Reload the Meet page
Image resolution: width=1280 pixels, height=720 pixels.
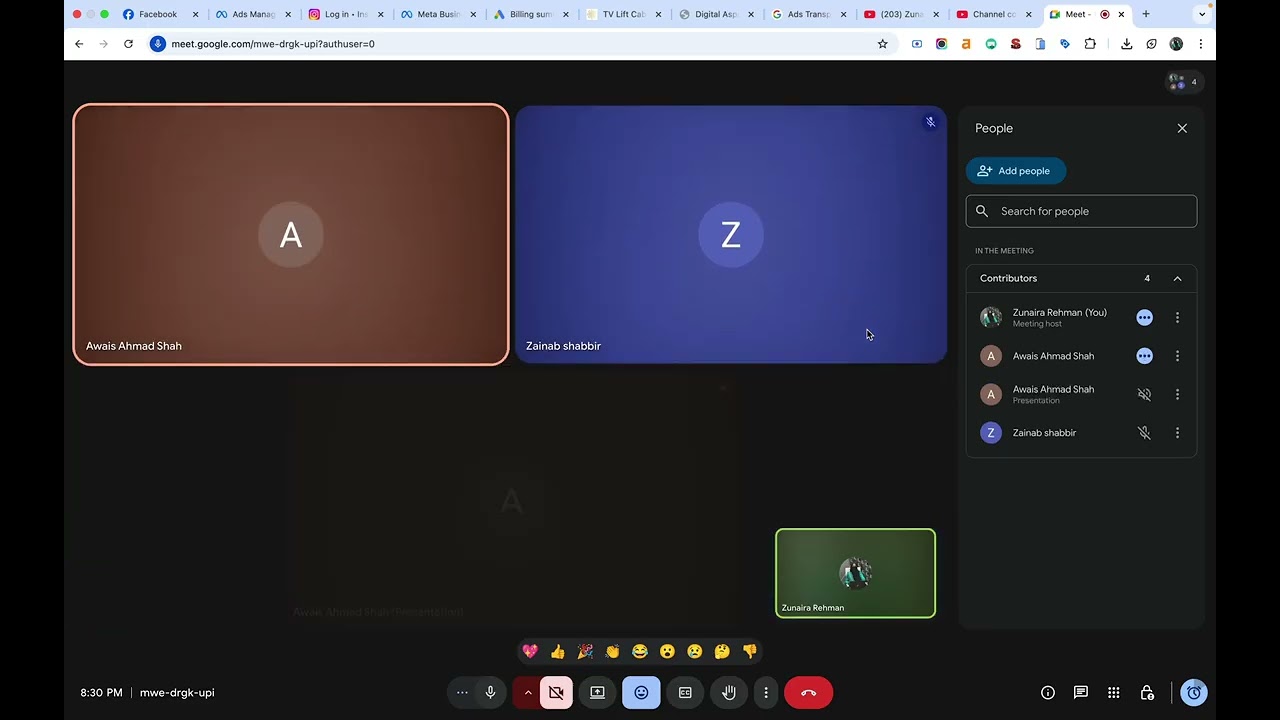tap(128, 44)
